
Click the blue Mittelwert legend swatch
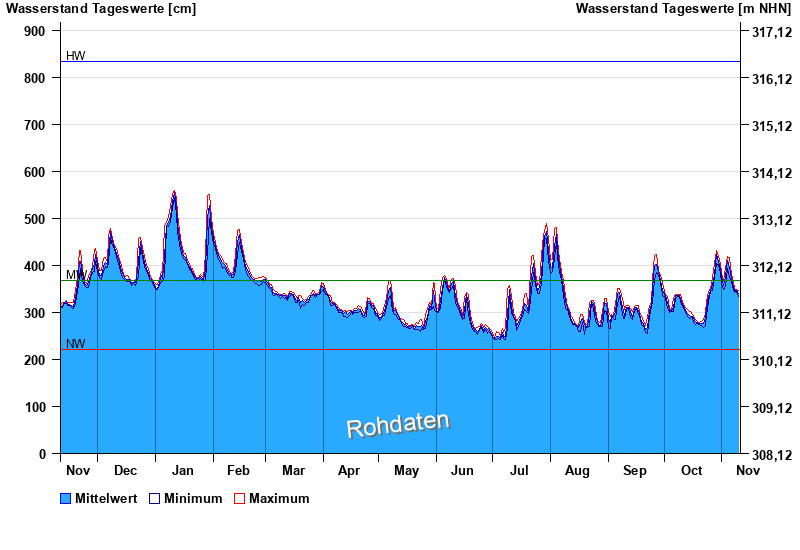[66, 498]
